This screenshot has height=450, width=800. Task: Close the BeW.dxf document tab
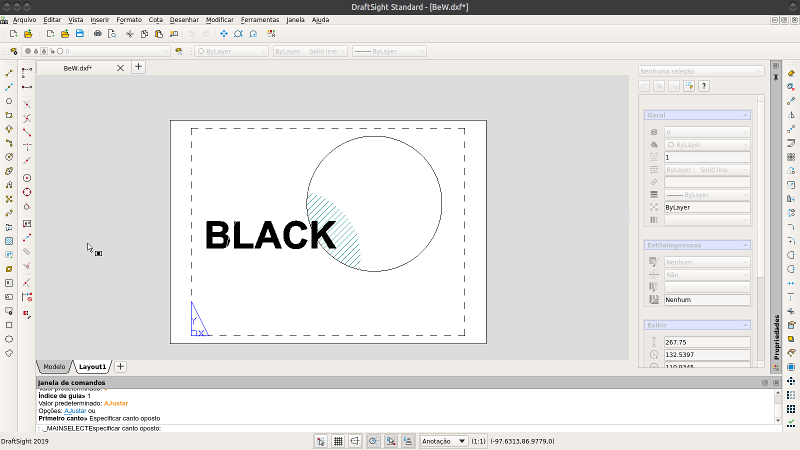point(120,68)
